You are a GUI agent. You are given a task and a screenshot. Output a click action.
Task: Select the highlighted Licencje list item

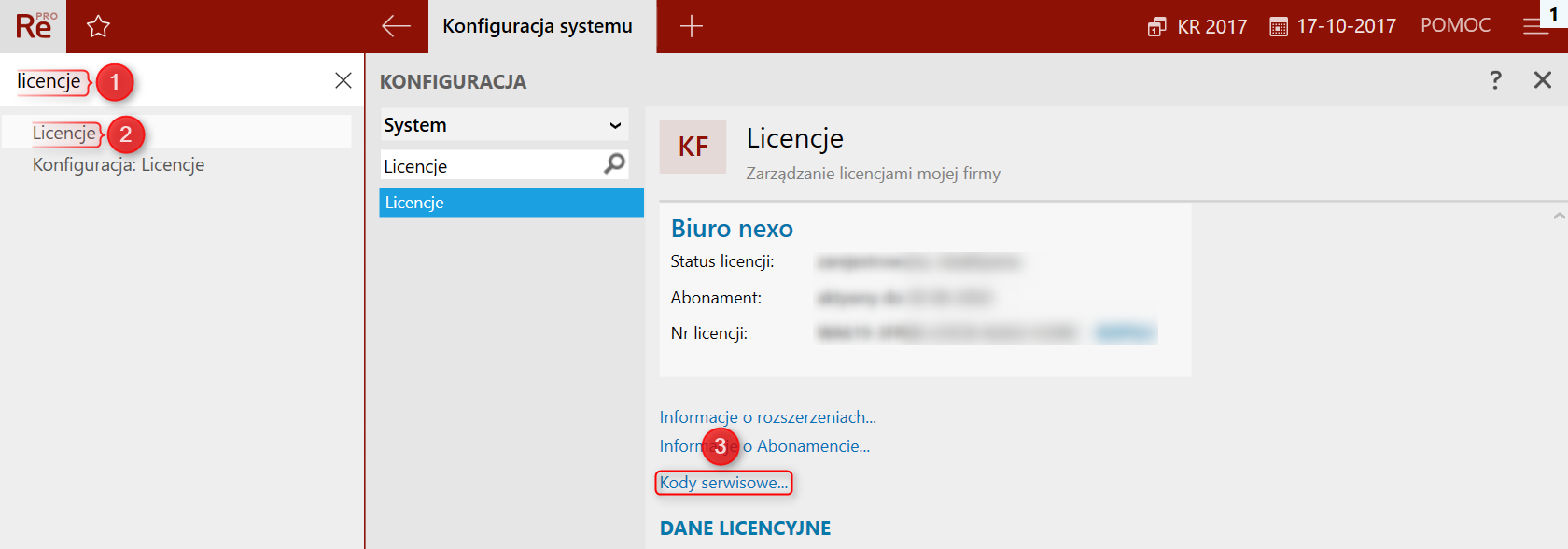tap(511, 203)
